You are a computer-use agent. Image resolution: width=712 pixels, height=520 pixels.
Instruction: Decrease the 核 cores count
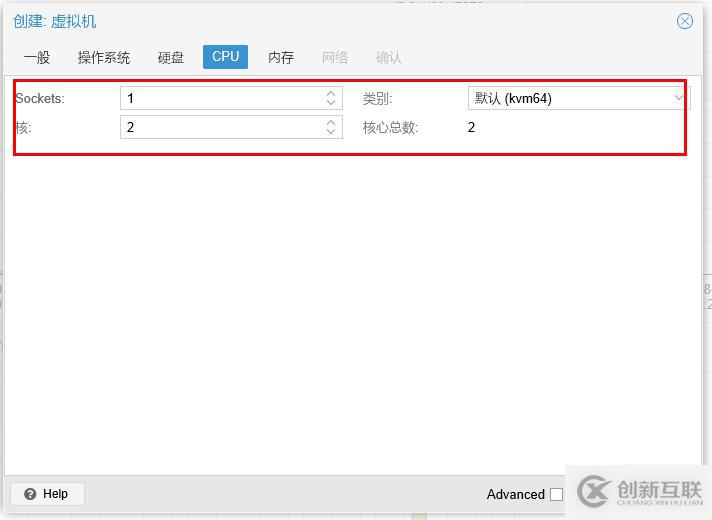(331, 132)
